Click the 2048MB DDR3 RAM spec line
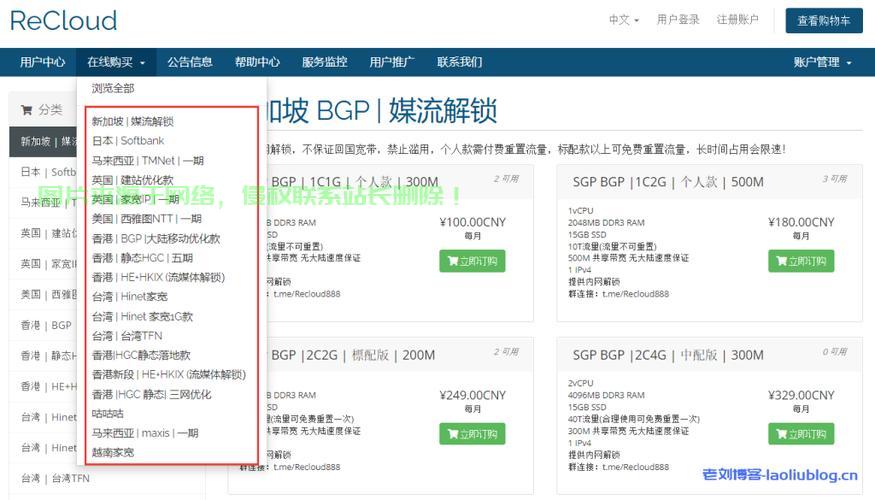Image resolution: width=875 pixels, height=500 pixels. tap(606, 223)
